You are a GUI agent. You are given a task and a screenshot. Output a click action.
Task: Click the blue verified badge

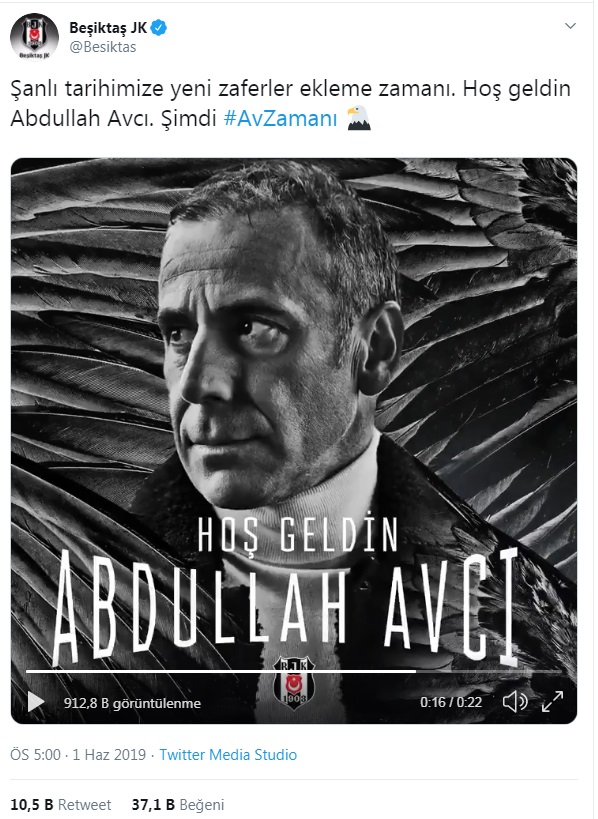158,28
